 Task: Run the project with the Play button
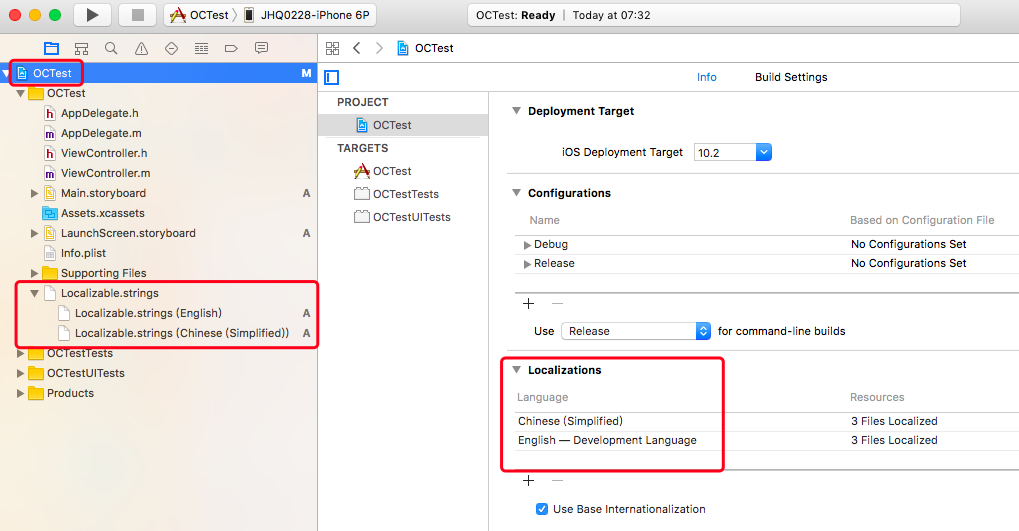coord(92,15)
